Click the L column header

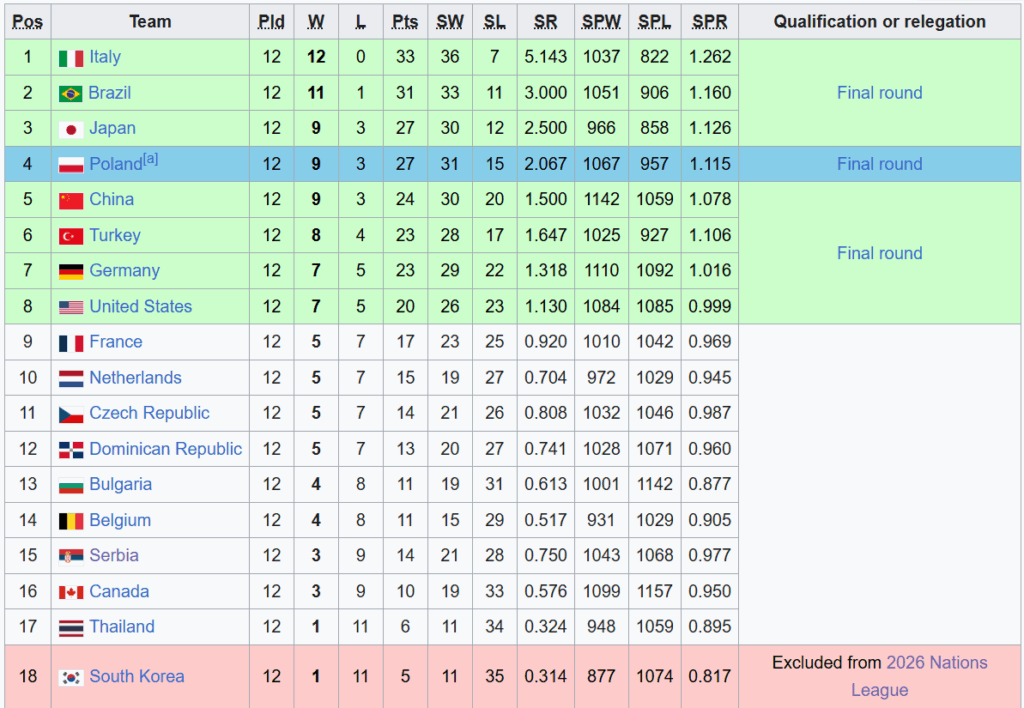pyautogui.click(x=360, y=22)
